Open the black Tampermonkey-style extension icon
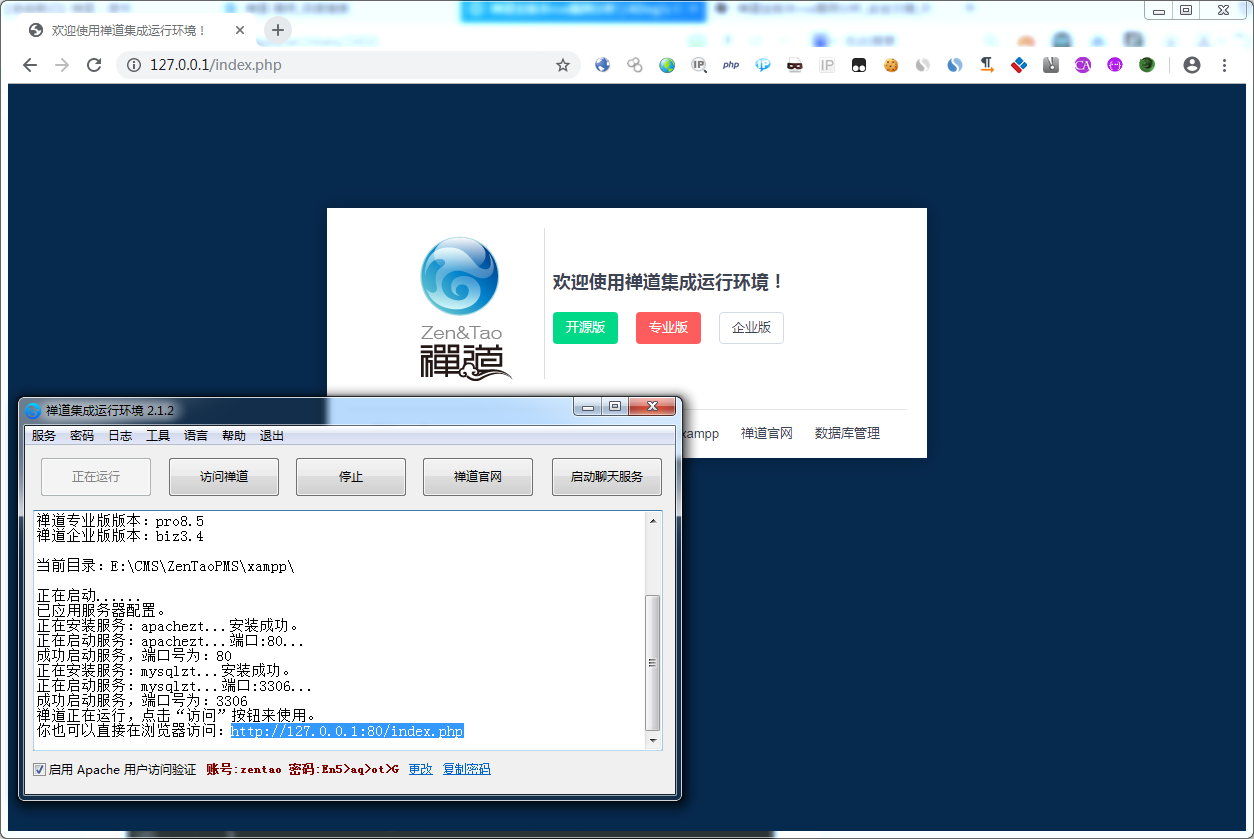 point(859,65)
